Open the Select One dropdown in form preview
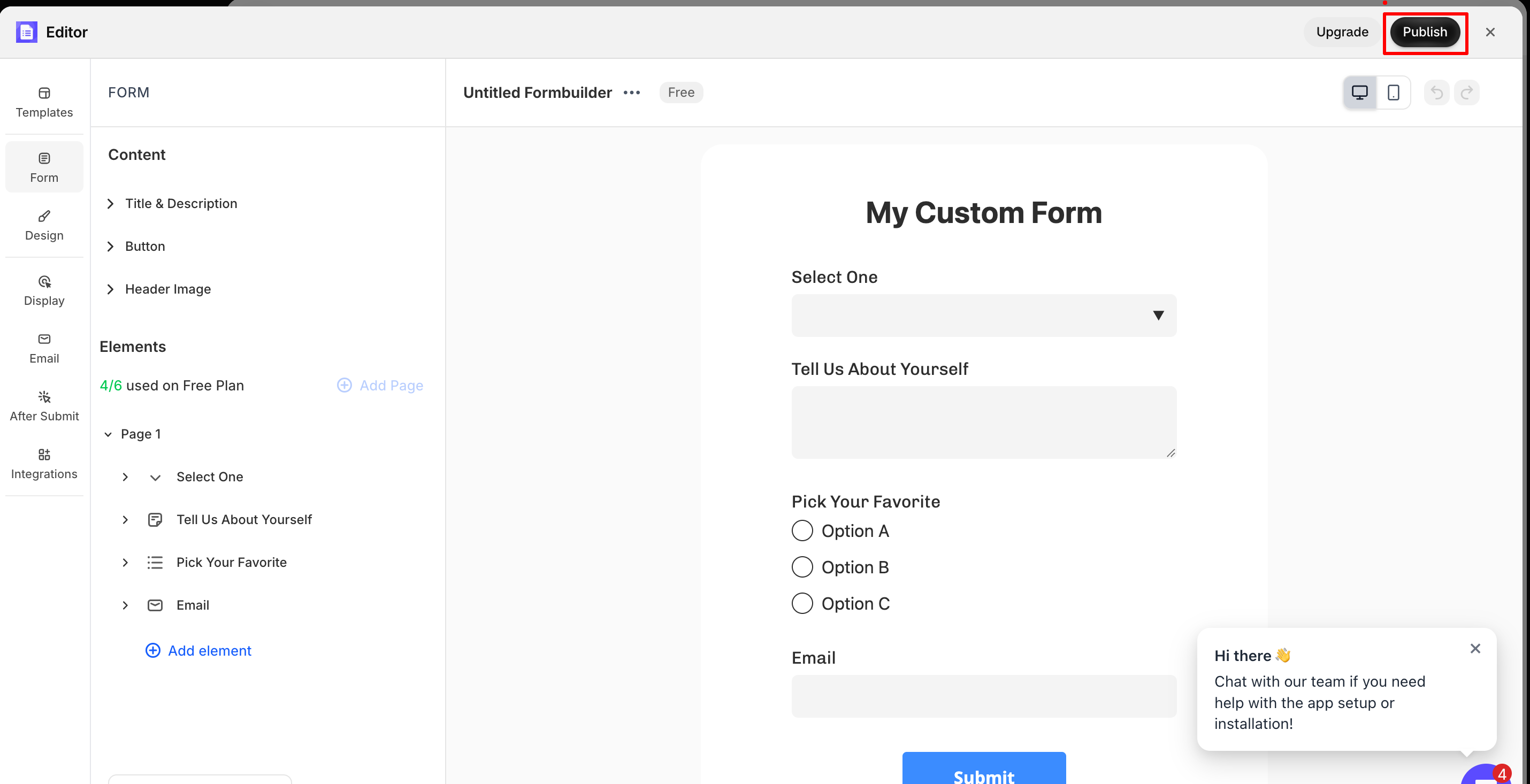 point(984,316)
